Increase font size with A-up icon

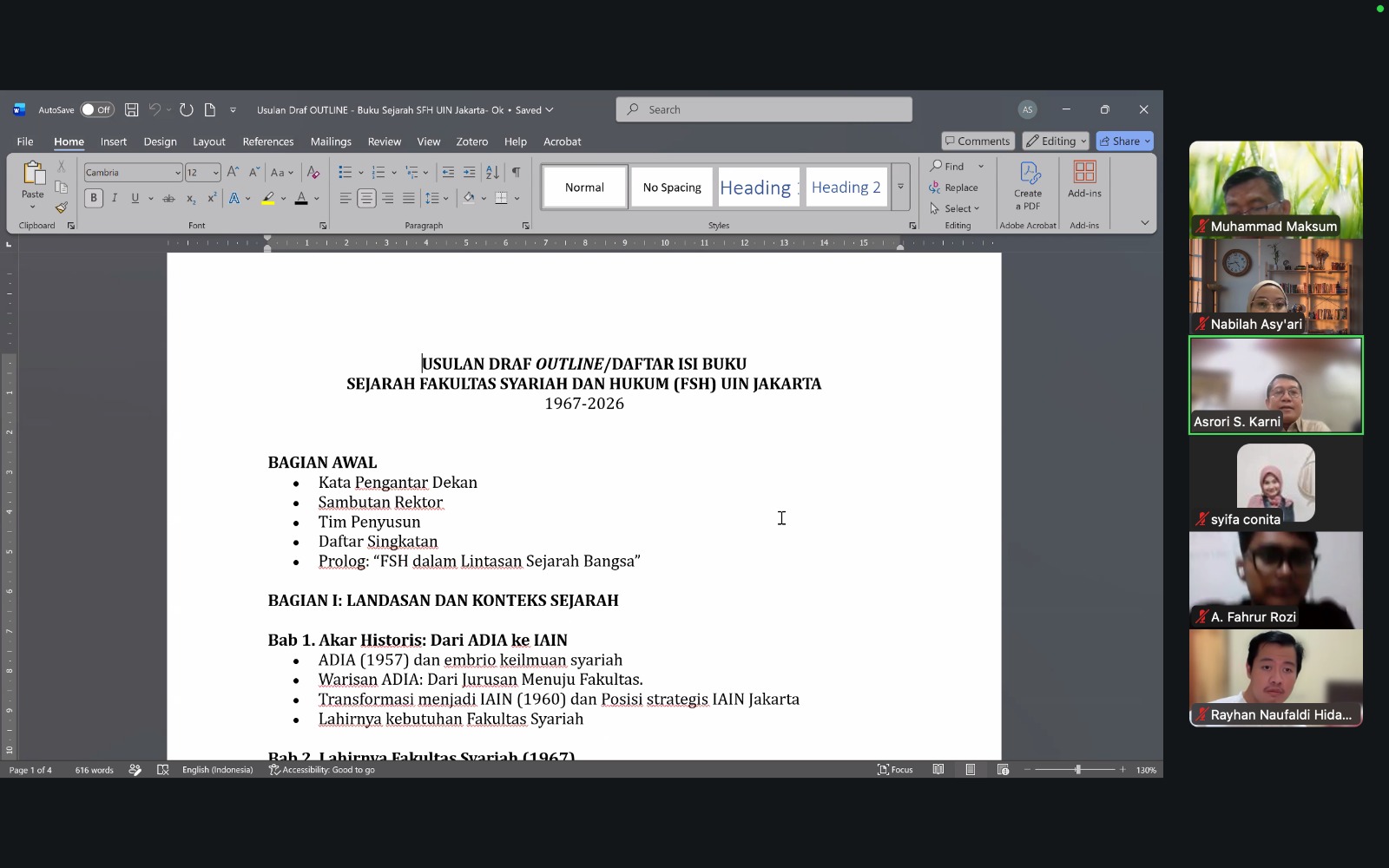pos(233,172)
